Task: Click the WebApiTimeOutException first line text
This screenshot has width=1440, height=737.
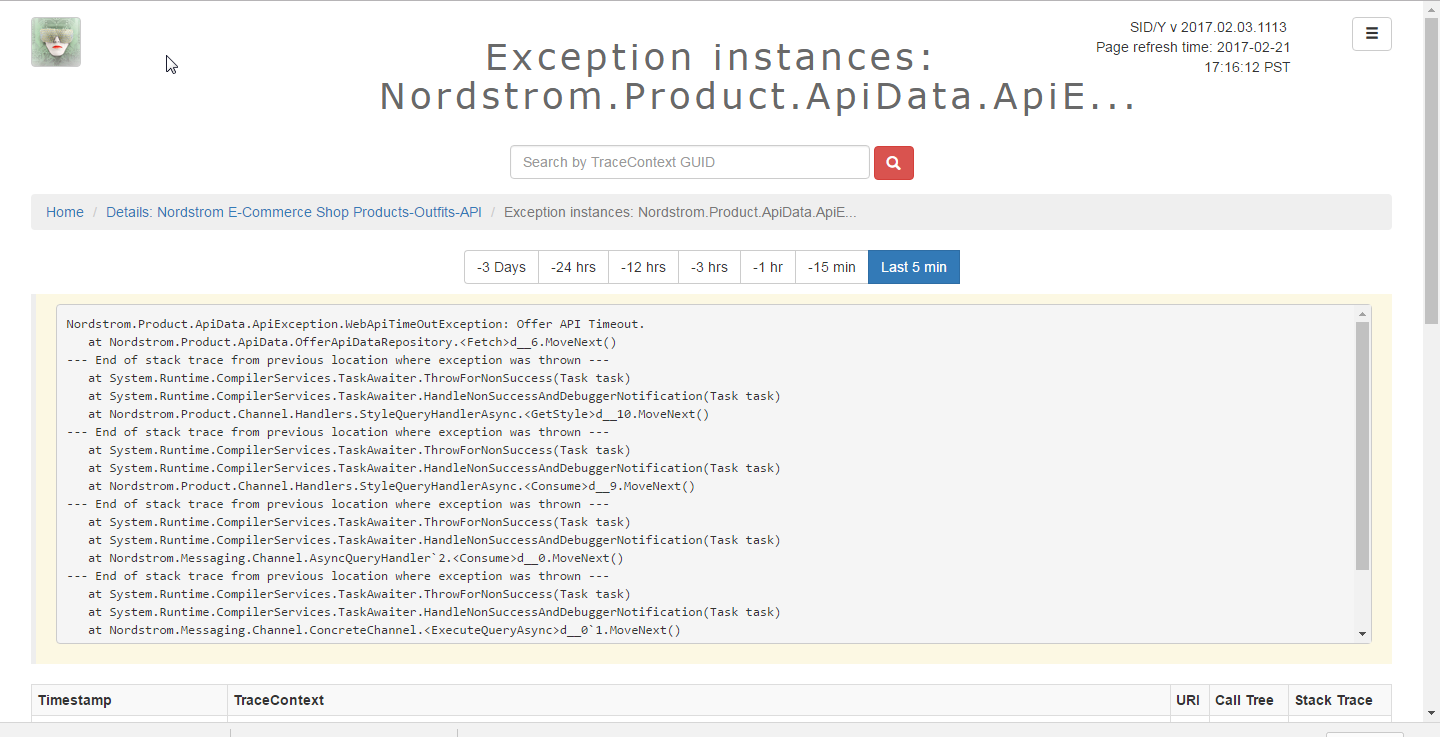Action: coord(356,324)
